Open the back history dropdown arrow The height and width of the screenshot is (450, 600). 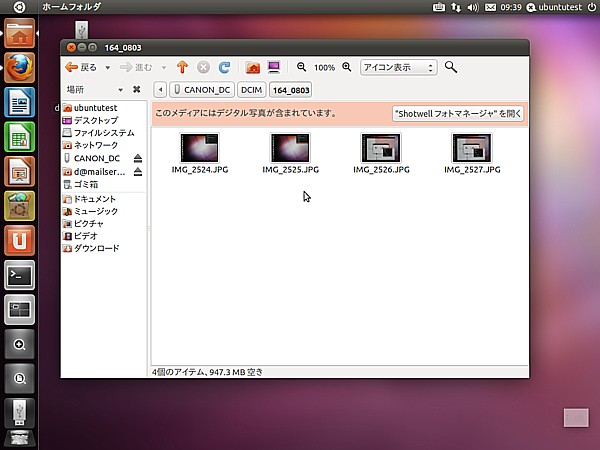click(x=108, y=68)
